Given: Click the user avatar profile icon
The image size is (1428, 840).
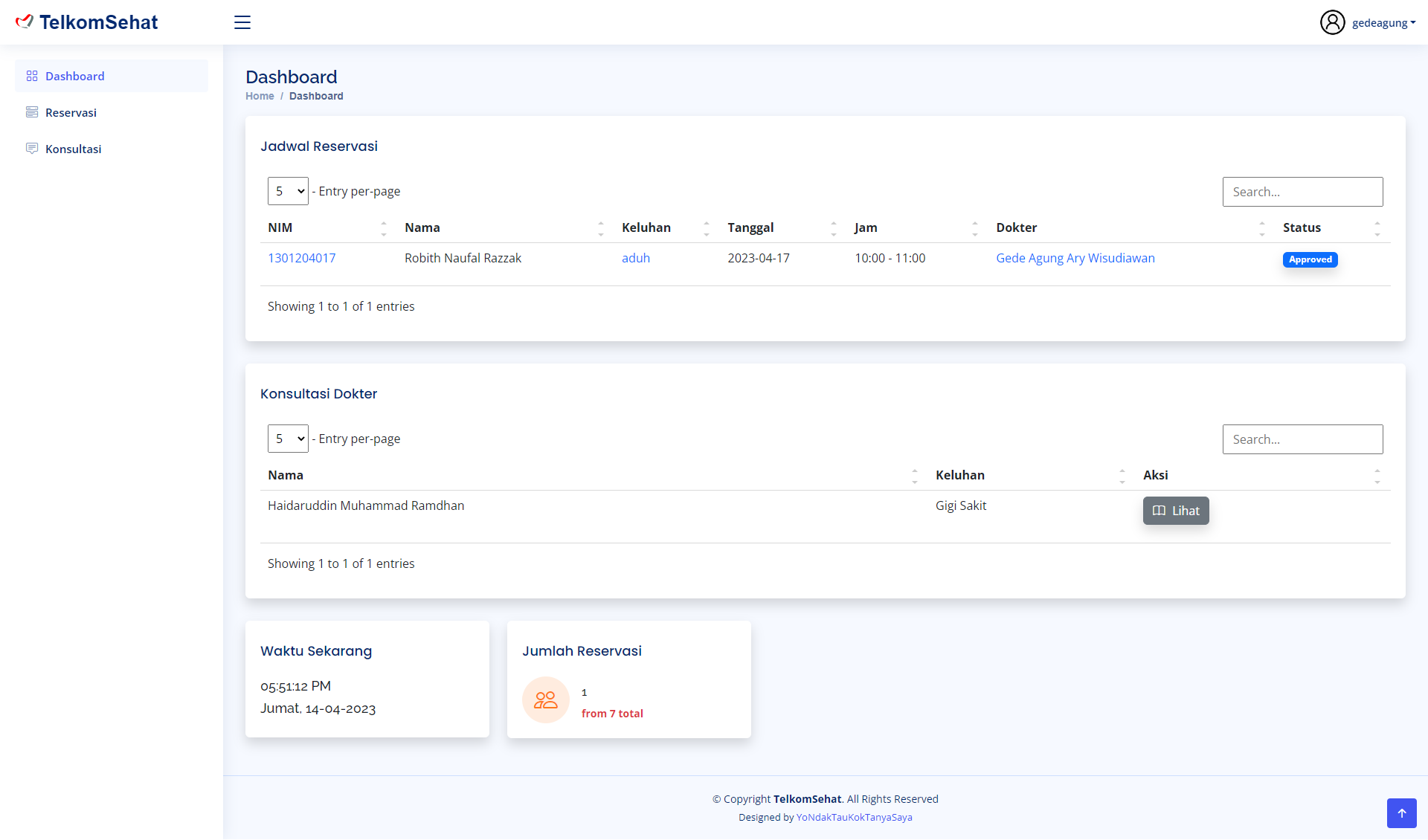Looking at the screenshot, I should pyautogui.click(x=1332, y=22).
